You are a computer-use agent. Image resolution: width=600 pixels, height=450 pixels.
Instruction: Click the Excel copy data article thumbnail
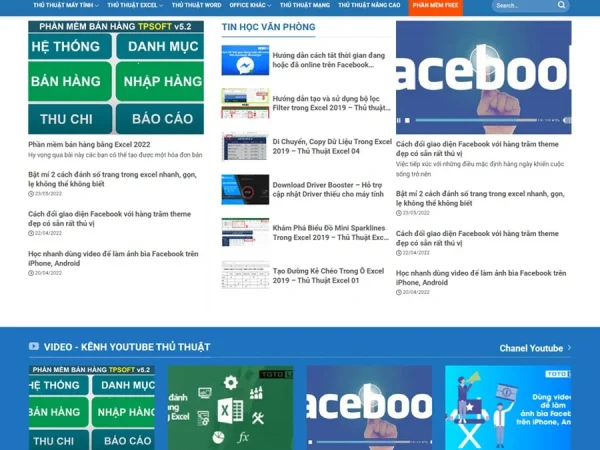(245, 146)
